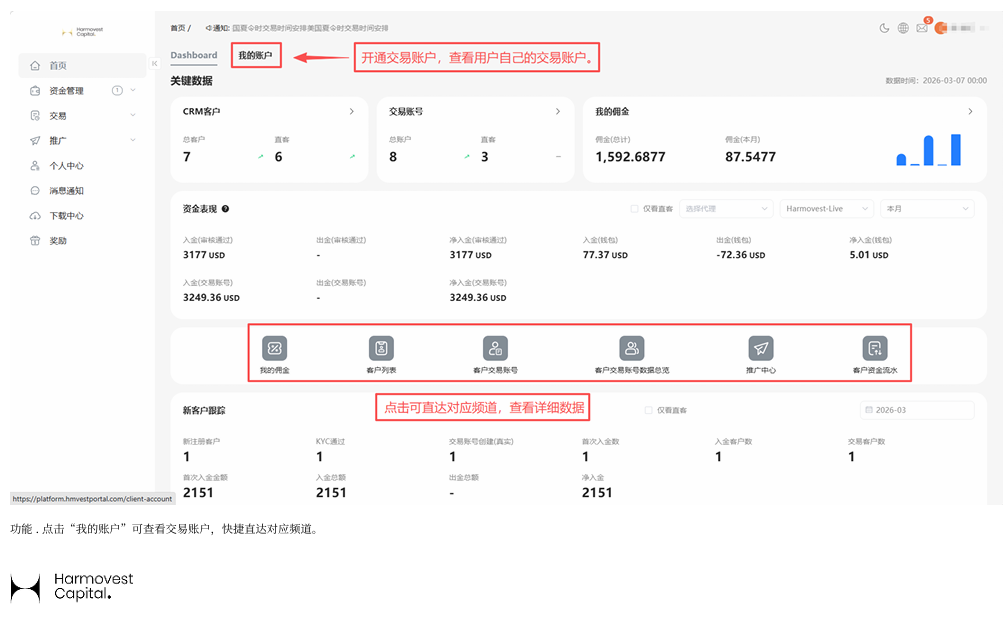
Task: Open 推广中心 shortcut icon
Action: click(761, 349)
